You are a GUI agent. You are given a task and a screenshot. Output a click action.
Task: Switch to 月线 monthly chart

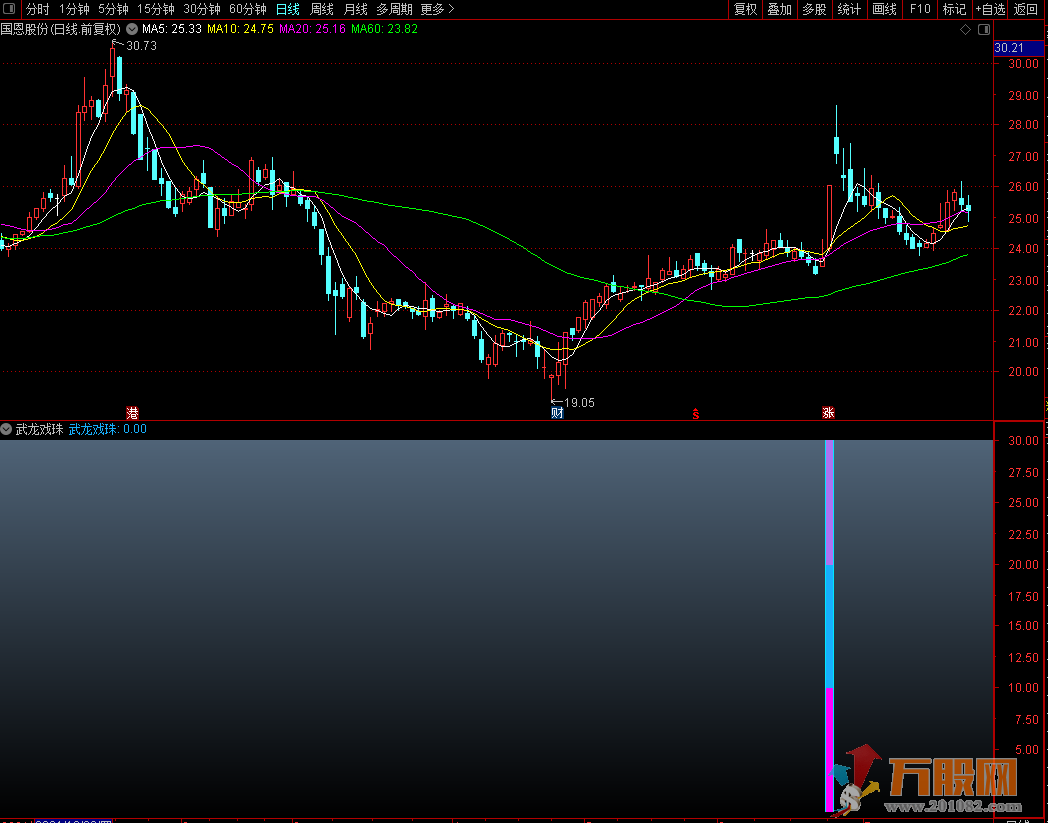pos(355,9)
